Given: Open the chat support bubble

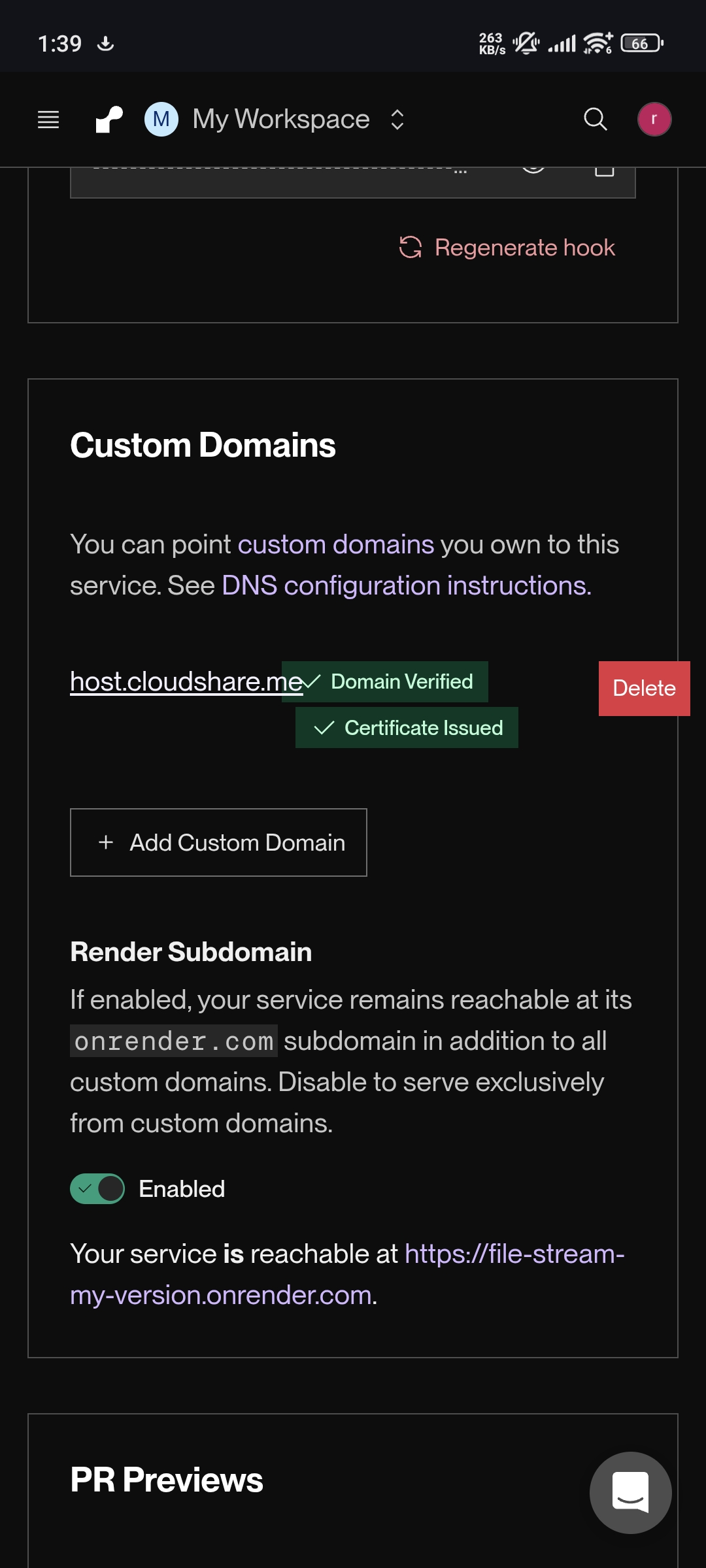Looking at the screenshot, I should click(x=630, y=1492).
